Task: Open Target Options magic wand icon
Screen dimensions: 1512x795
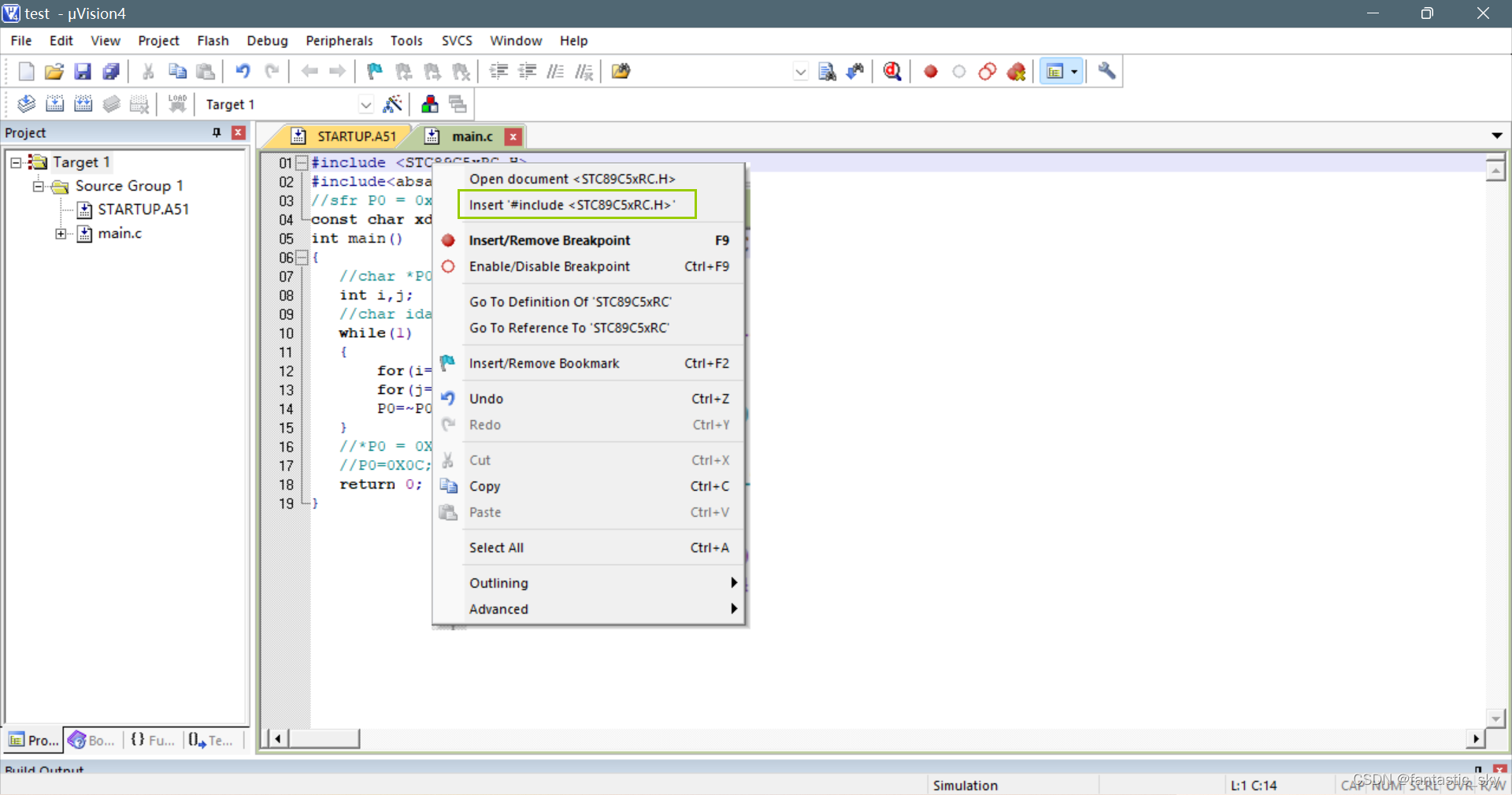Action: [x=392, y=104]
